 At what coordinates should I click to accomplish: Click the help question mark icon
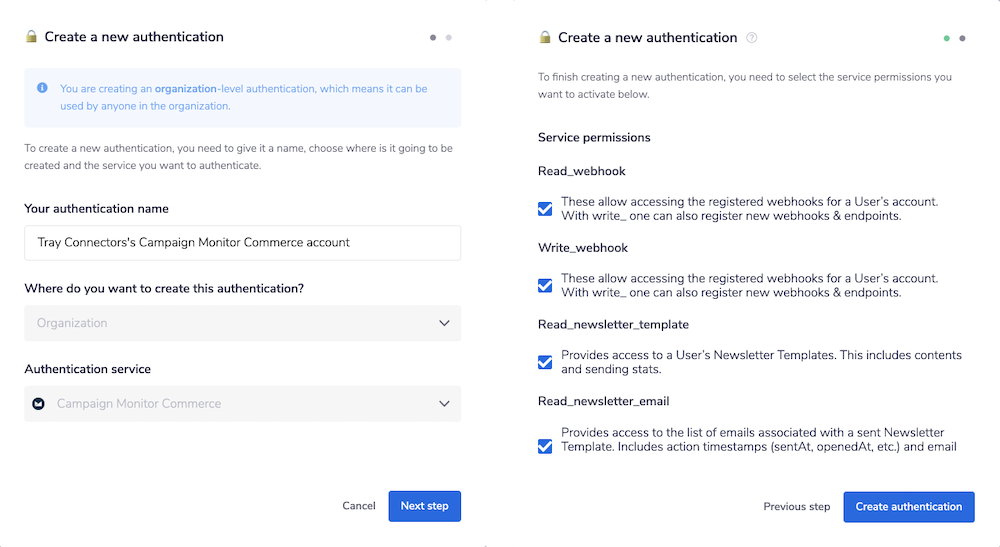pyautogui.click(x=752, y=38)
